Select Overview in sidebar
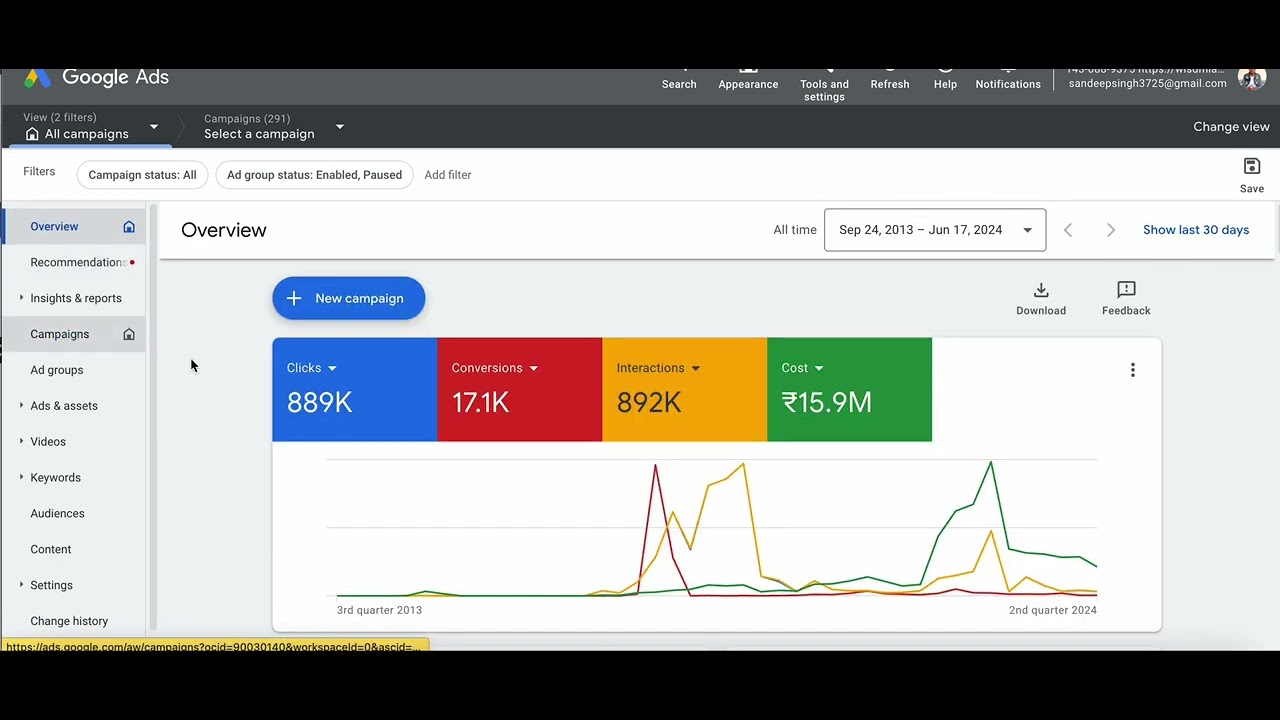 [74, 227]
